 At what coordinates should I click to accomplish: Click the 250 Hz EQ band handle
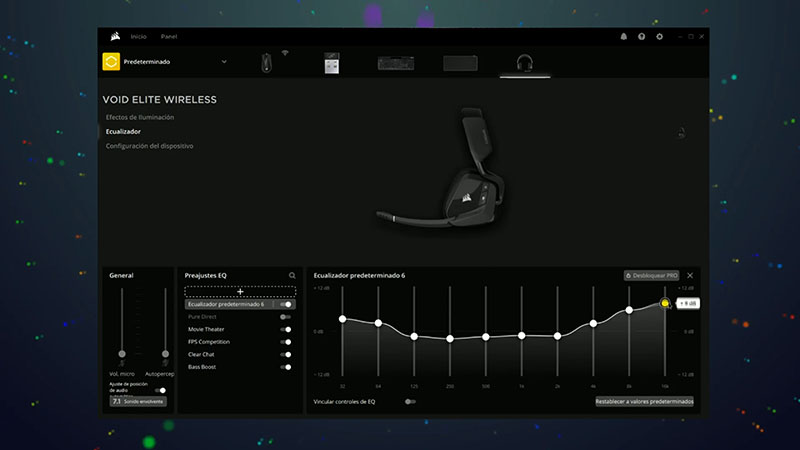(x=450, y=339)
